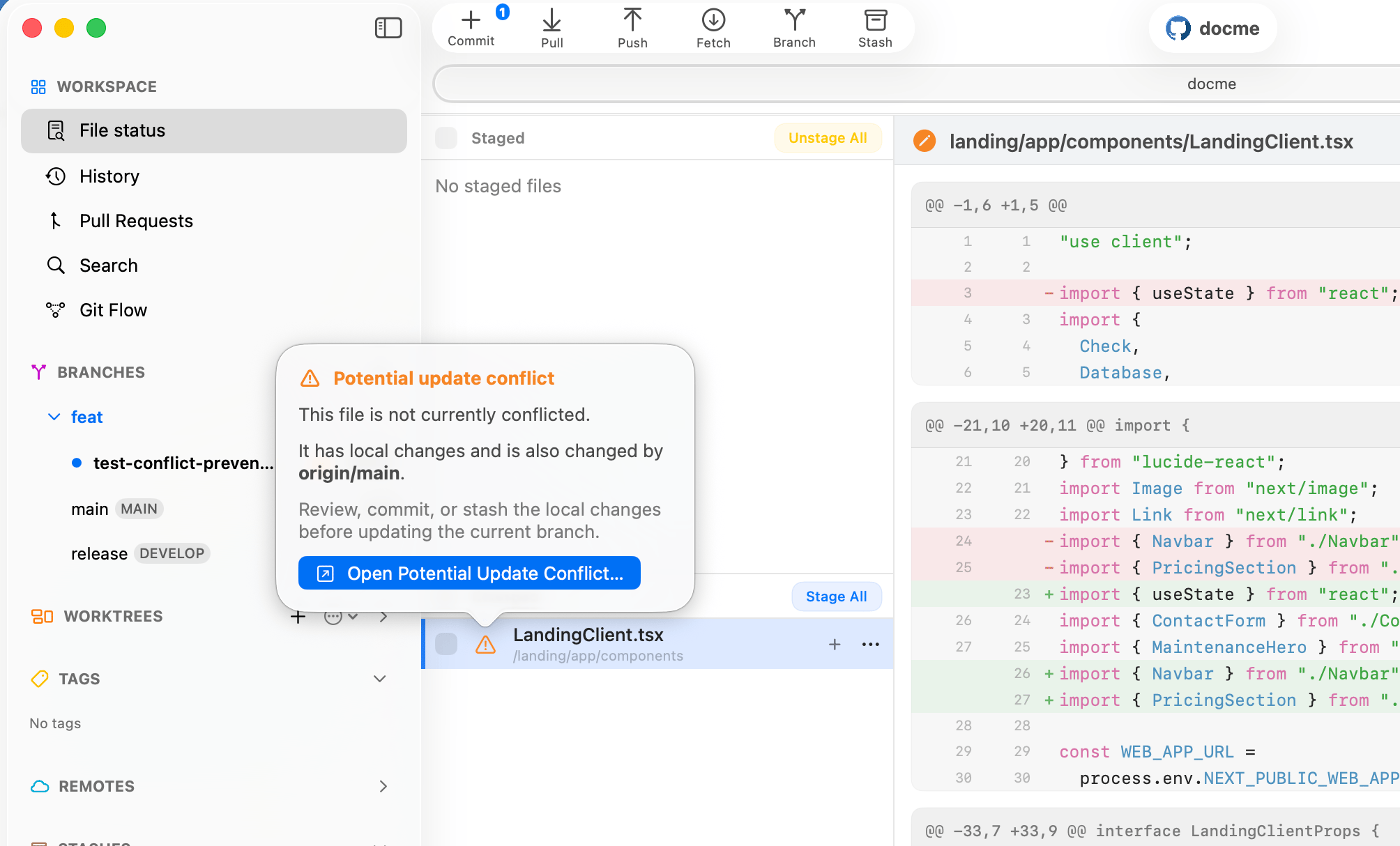Image resolution: width=1400 pixels, height=846 pixels.
Task: Select the LandingClient.tsx file row
Action: click(658, 644)
